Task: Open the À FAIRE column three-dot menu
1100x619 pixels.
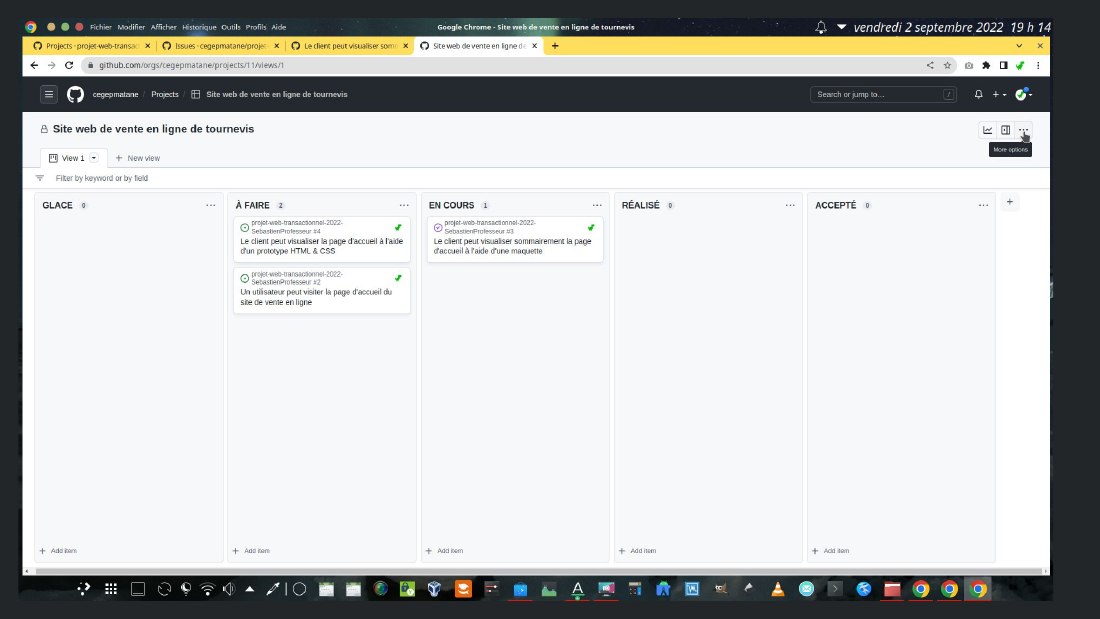Action: [404, 205]
